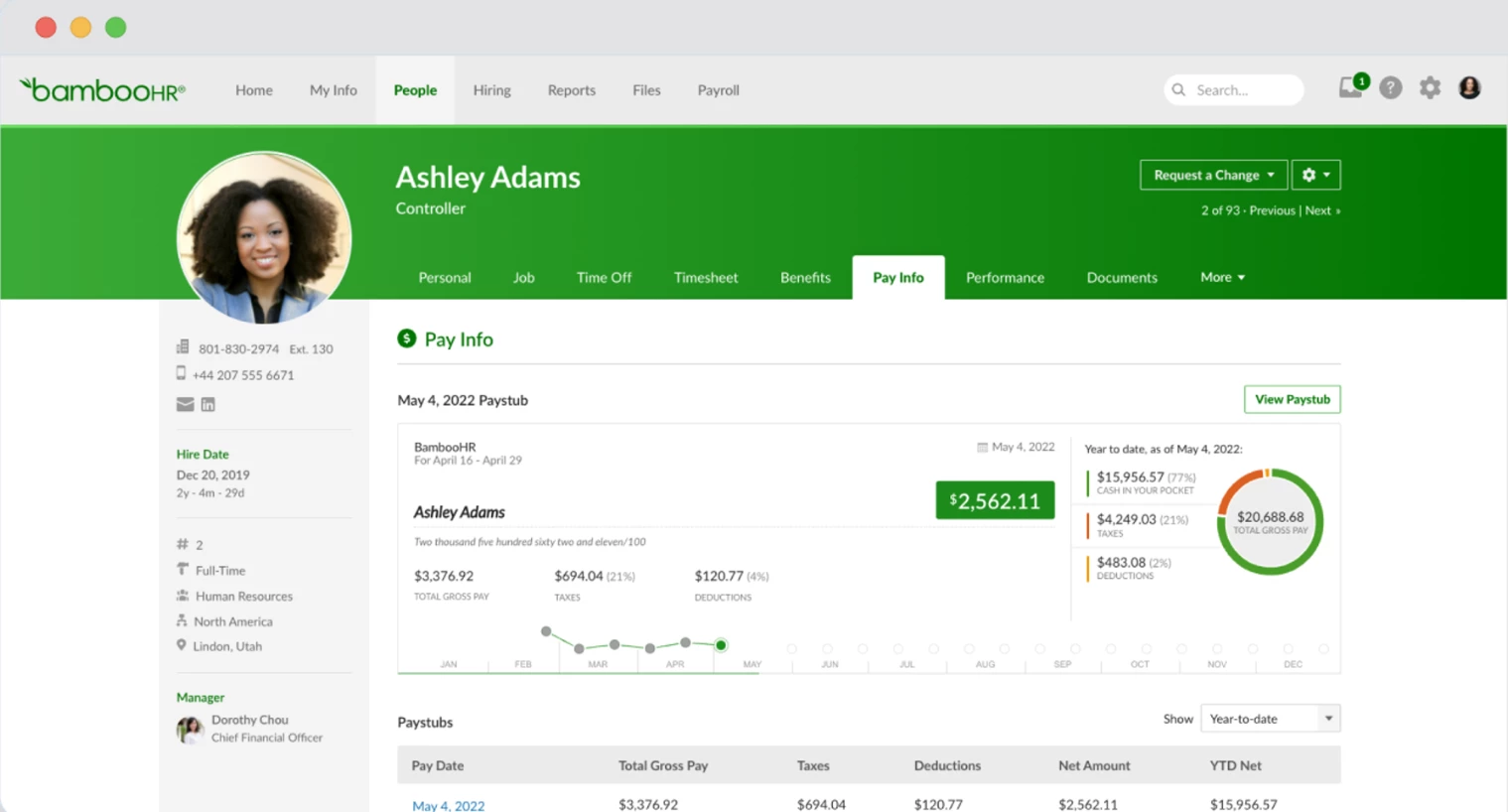Click the Full-Time employment status icon
Image resolution: width=1508 pixels, height=812 pixels.
(x=183, y=570)
